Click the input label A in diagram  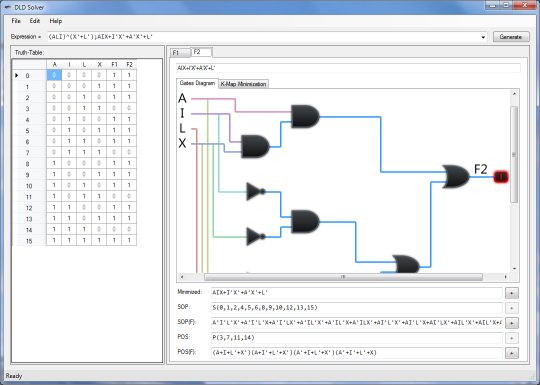coord(182,98)
